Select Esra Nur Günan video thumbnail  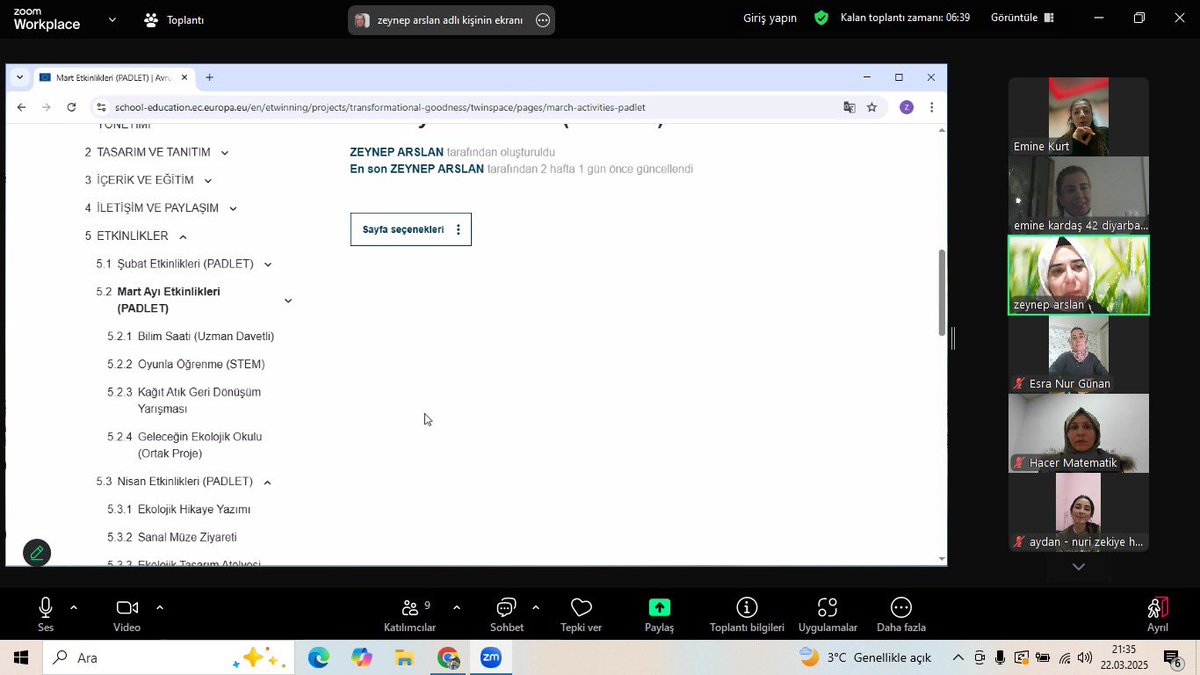[x=1078, y=353]
